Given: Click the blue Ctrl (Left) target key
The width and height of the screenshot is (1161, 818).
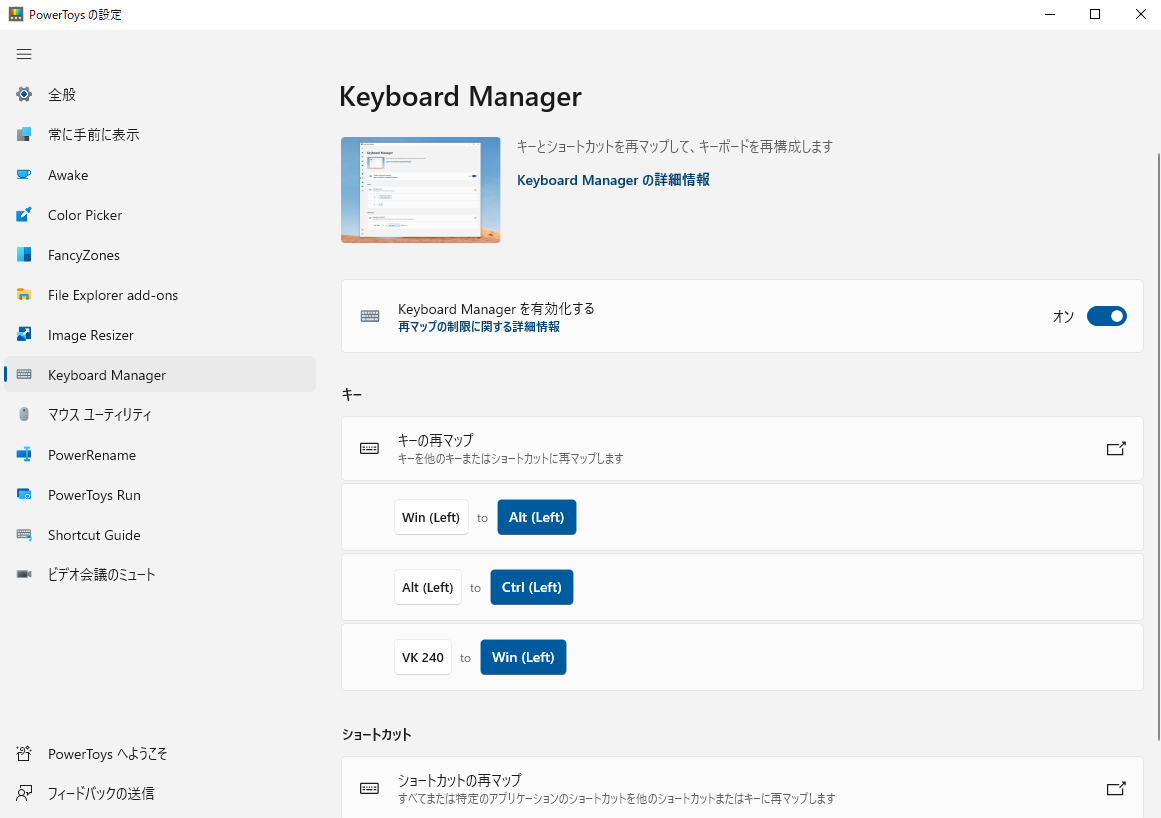Looking at the screenshot, I should tap(532, 587).
